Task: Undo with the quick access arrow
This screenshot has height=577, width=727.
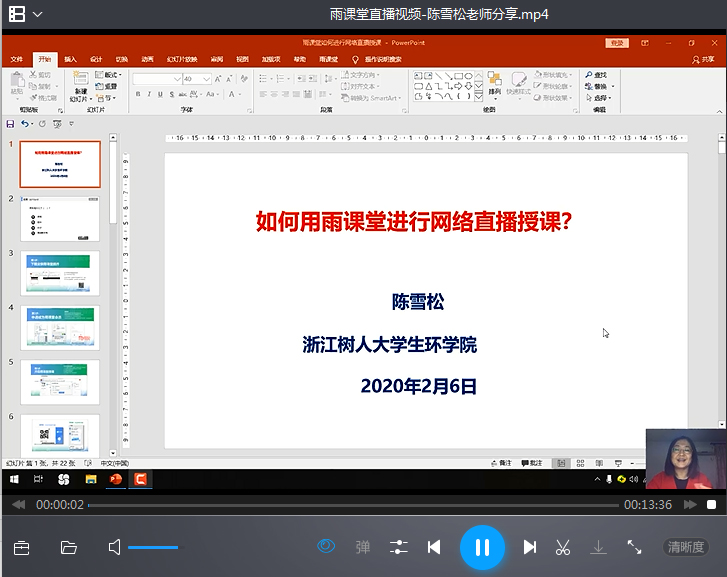Action: [x=25, y=124]
